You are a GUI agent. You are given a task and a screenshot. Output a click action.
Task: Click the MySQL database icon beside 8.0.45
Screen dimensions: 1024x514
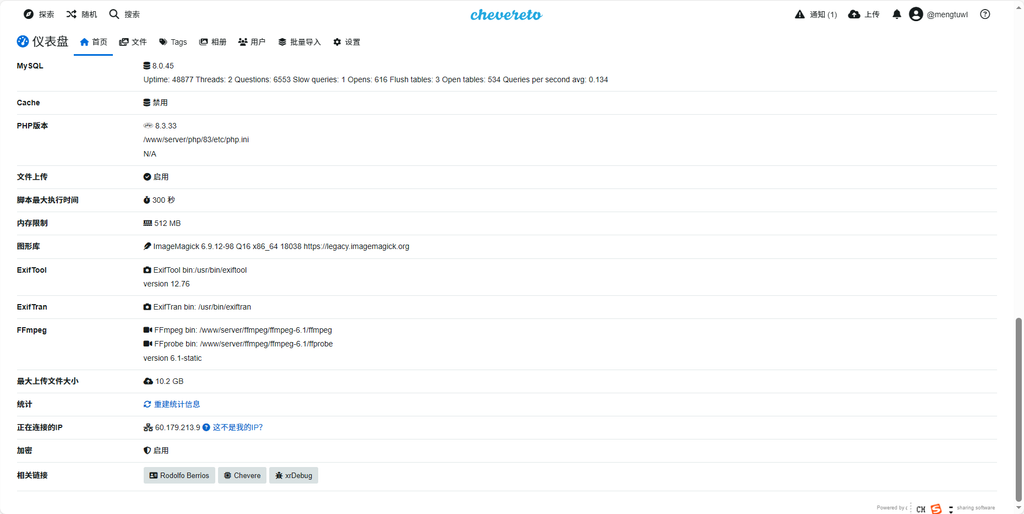(x=147, y=65)
